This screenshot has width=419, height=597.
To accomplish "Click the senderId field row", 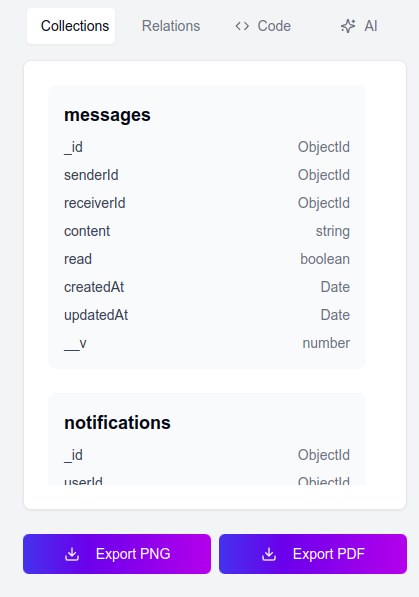I will (x=207, y=175).
